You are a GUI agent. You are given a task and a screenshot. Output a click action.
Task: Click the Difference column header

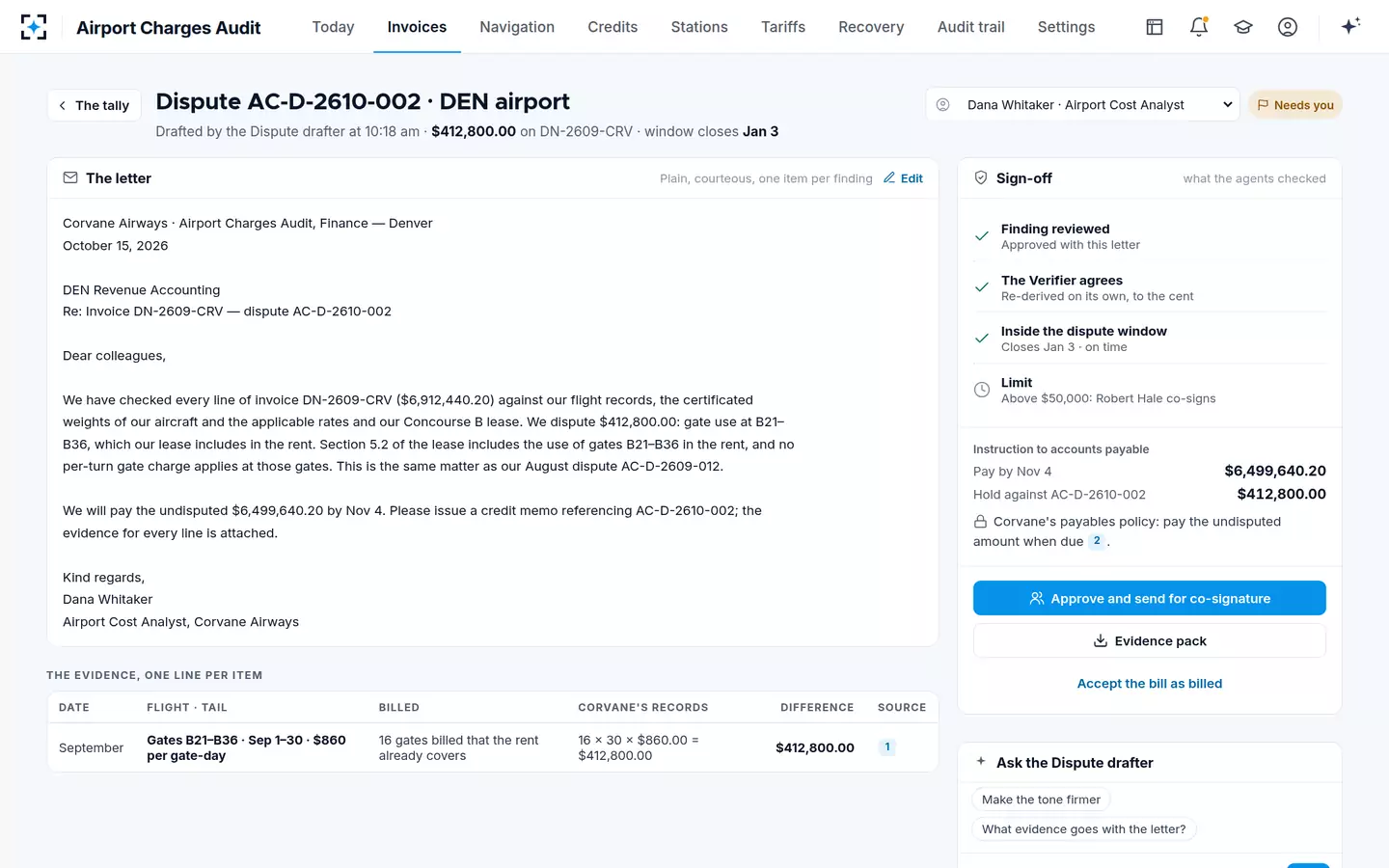tap(817, 707)
